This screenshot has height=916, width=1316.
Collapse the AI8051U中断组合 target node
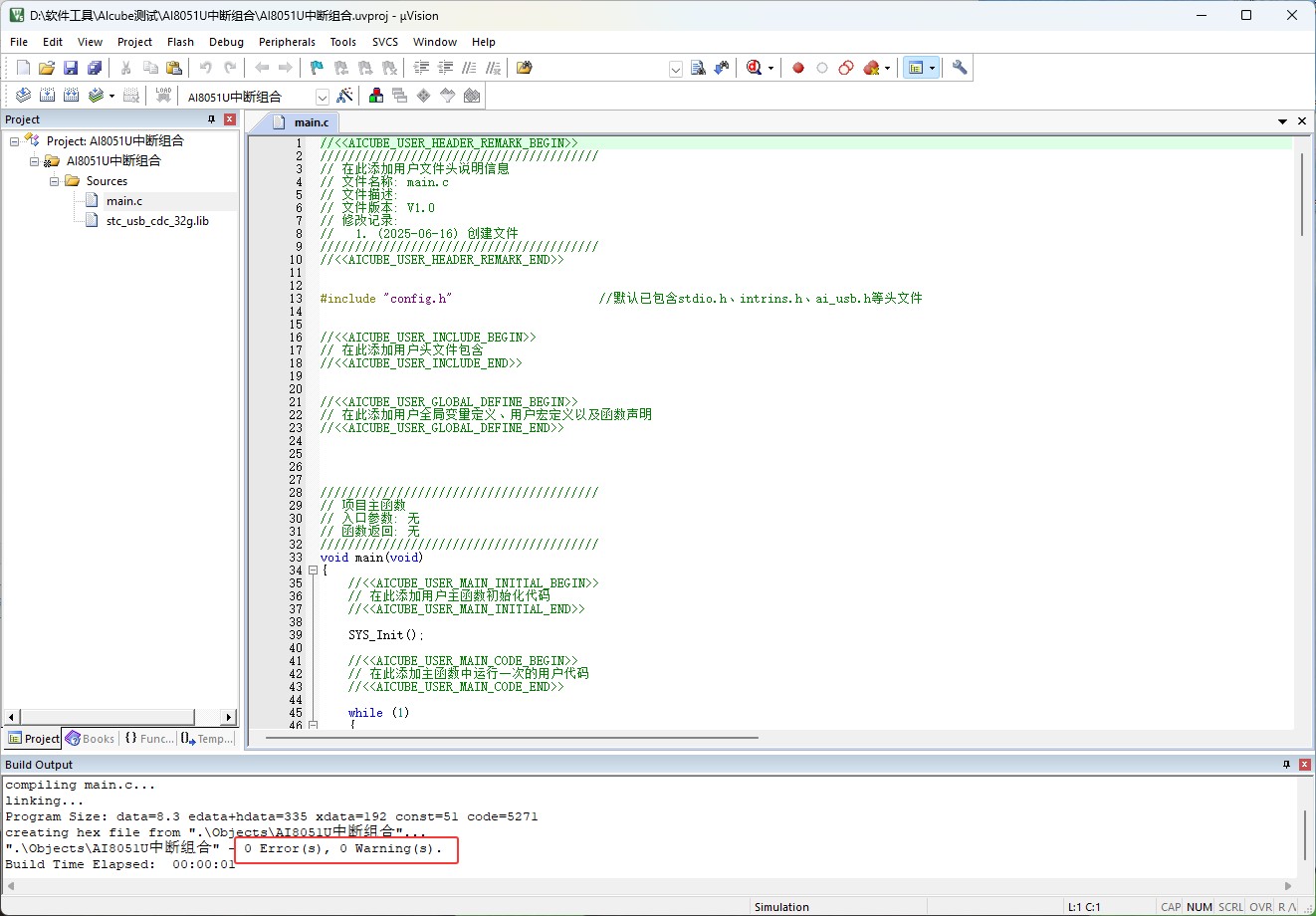(x=34, y=161)
